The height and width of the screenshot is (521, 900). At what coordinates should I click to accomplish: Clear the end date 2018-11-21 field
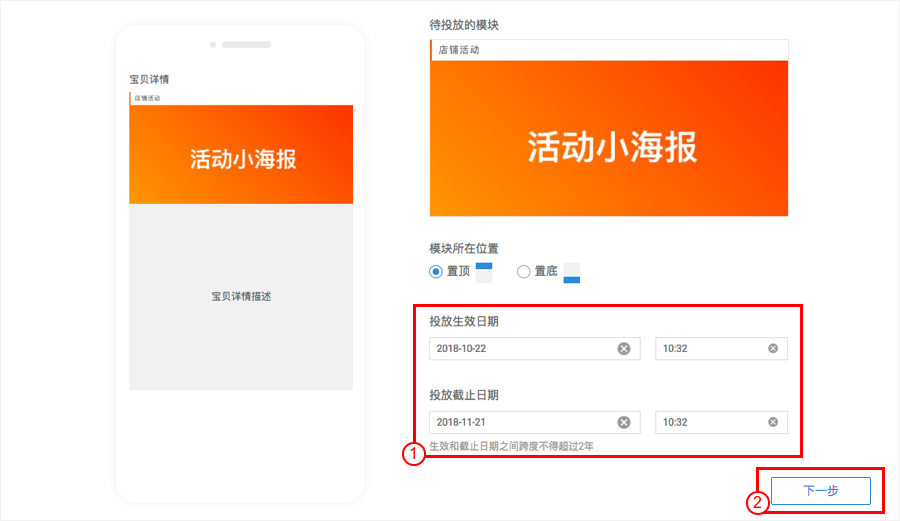(624, 422)
